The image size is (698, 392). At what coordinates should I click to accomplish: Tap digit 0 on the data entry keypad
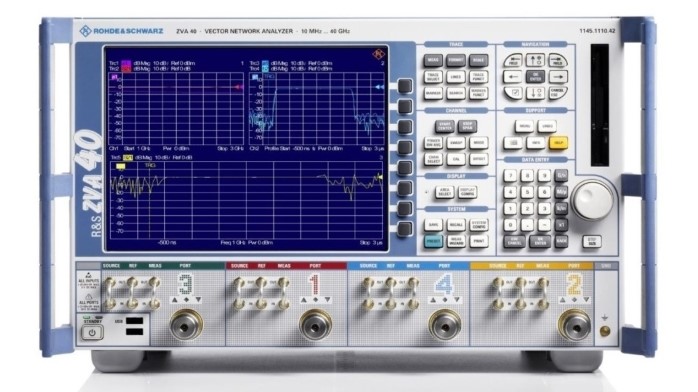(510, 225)
